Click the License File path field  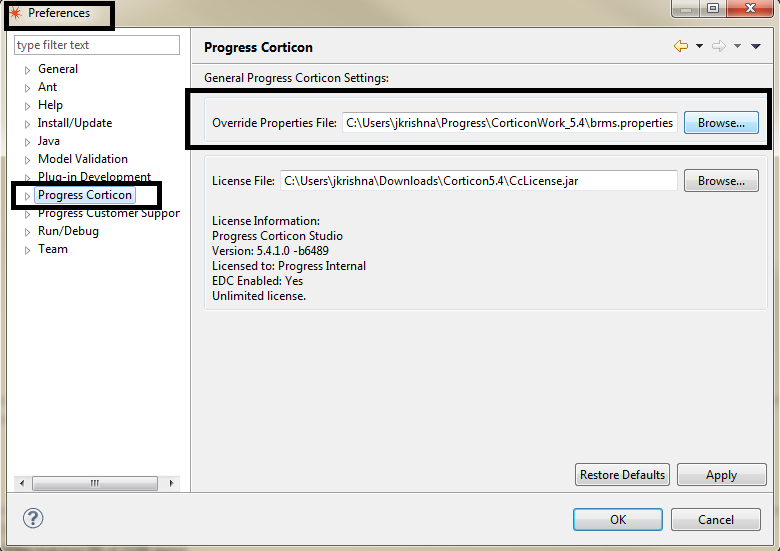(479, 181)
